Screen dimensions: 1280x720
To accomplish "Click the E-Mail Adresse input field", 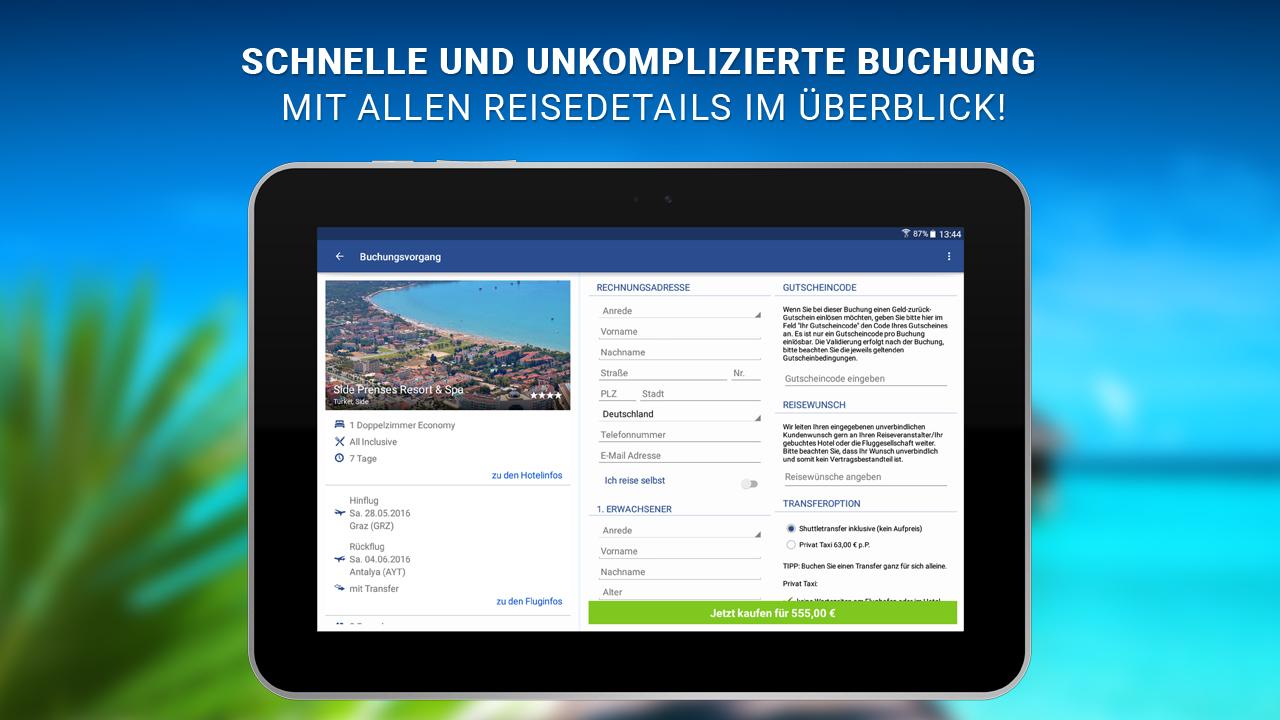I will [680, 455].
